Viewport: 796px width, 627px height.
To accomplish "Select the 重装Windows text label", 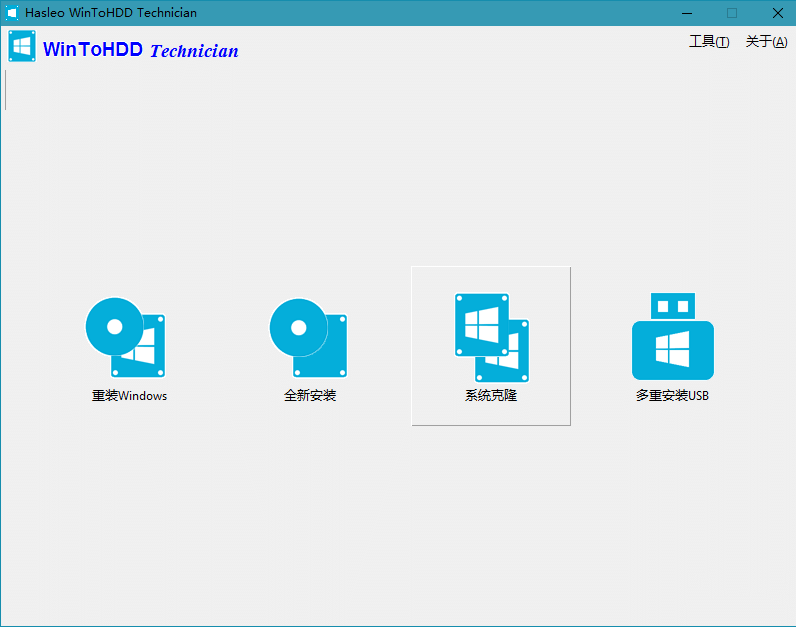I will 129,396.
